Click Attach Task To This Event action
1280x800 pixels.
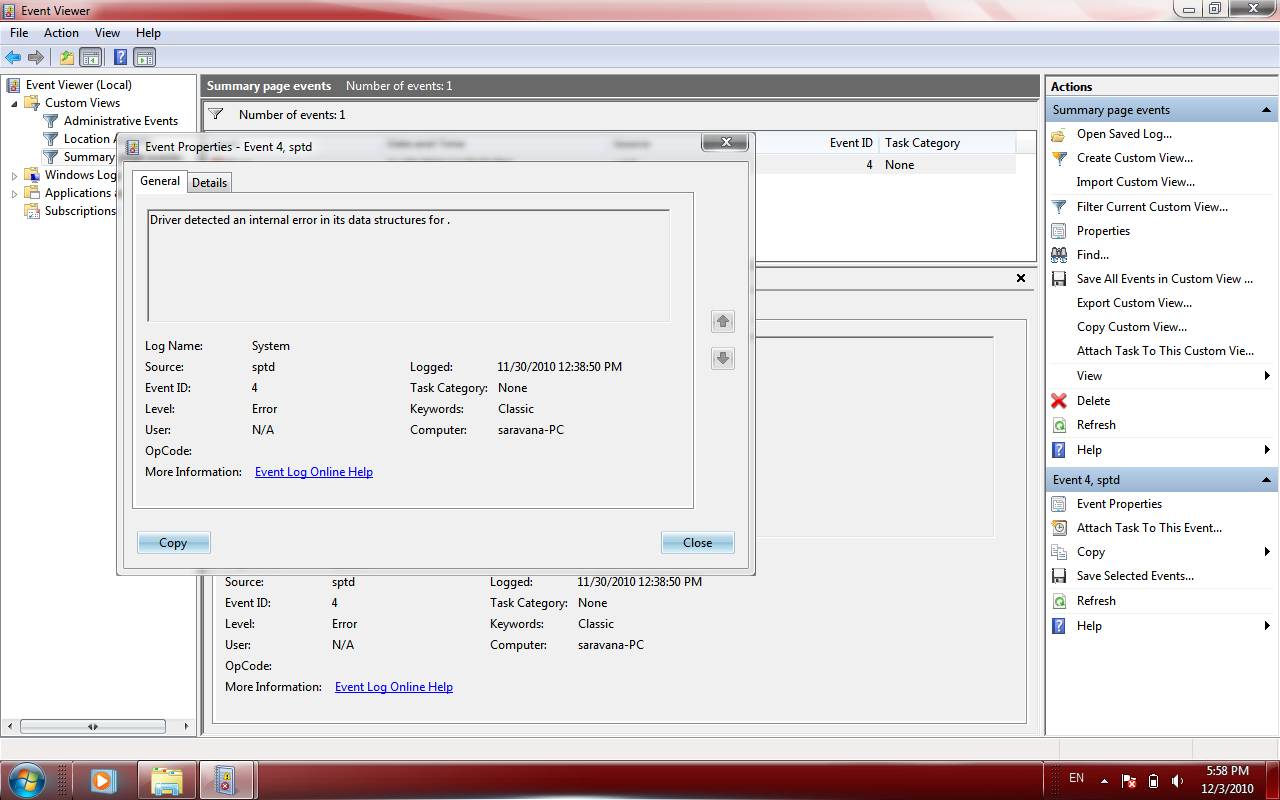pos(1149,528)
